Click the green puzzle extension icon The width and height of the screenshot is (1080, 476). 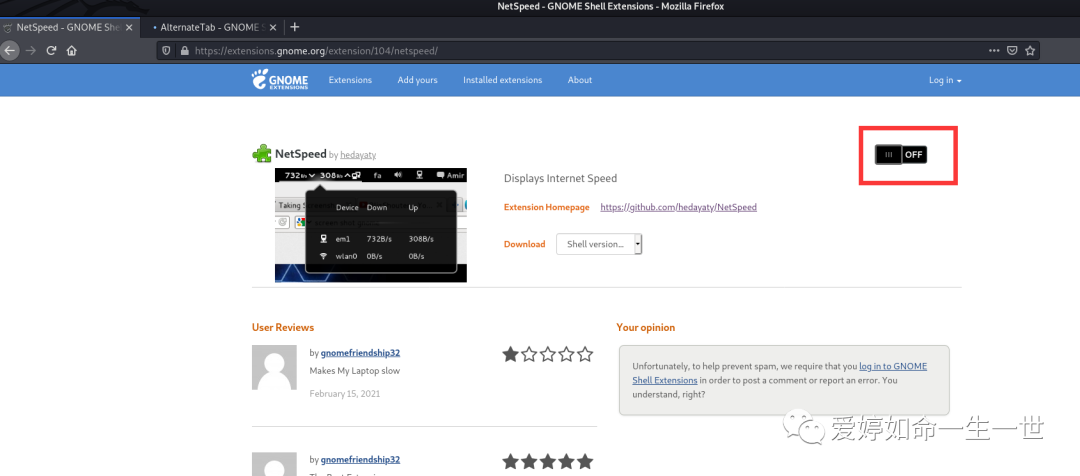262,154
